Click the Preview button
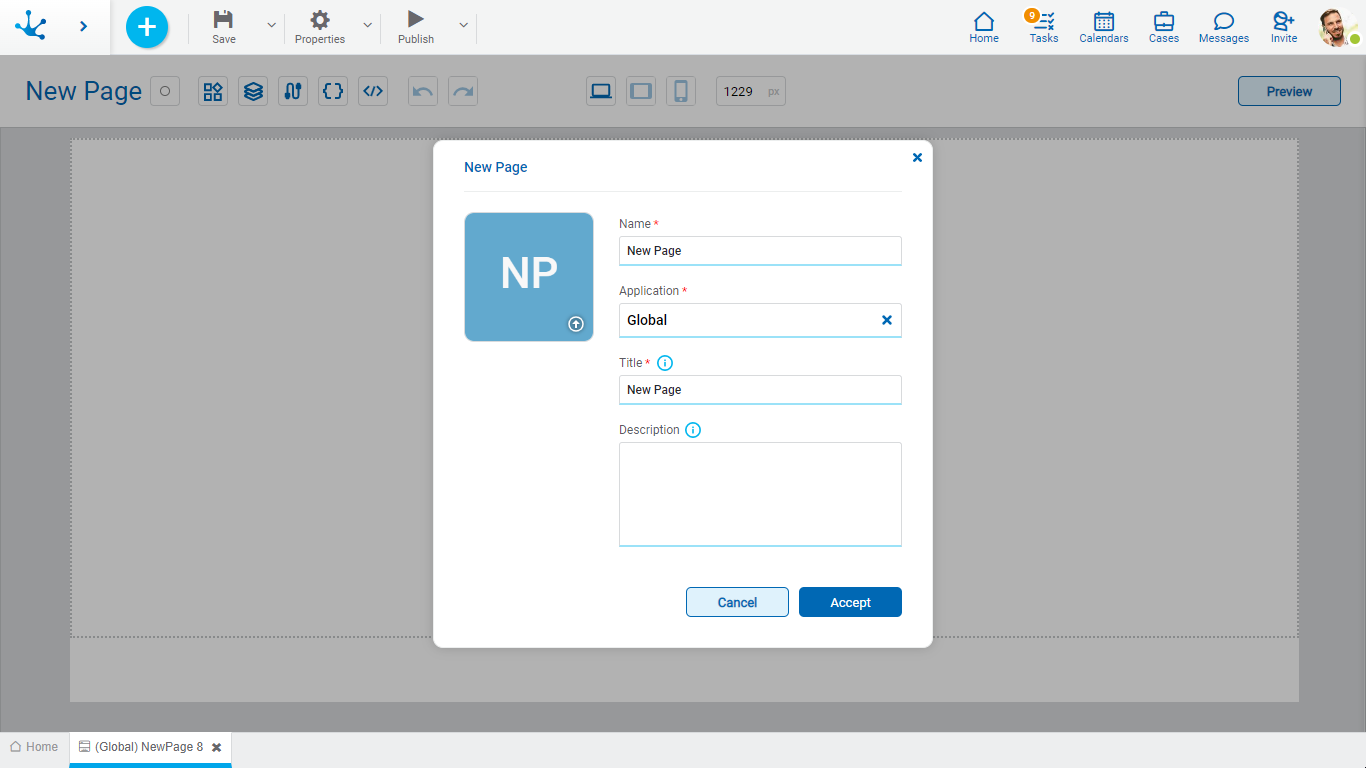Screen dimensions: 1366x768 click(x=1289, y=91)
